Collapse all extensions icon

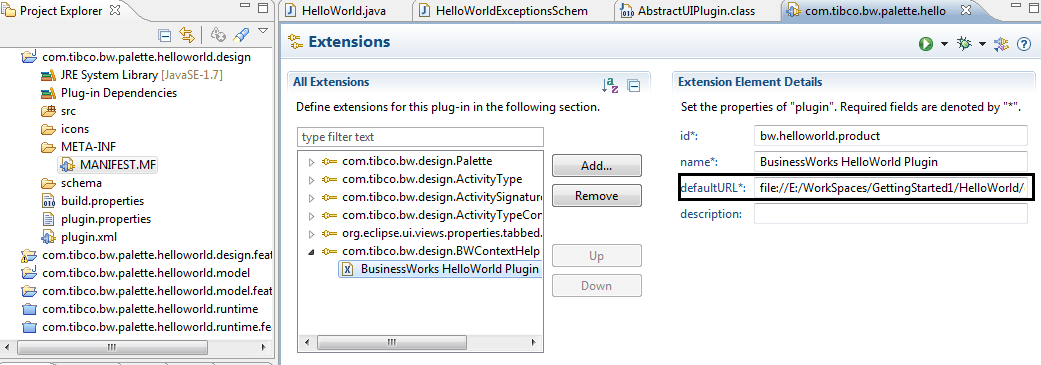pos(634,85)
